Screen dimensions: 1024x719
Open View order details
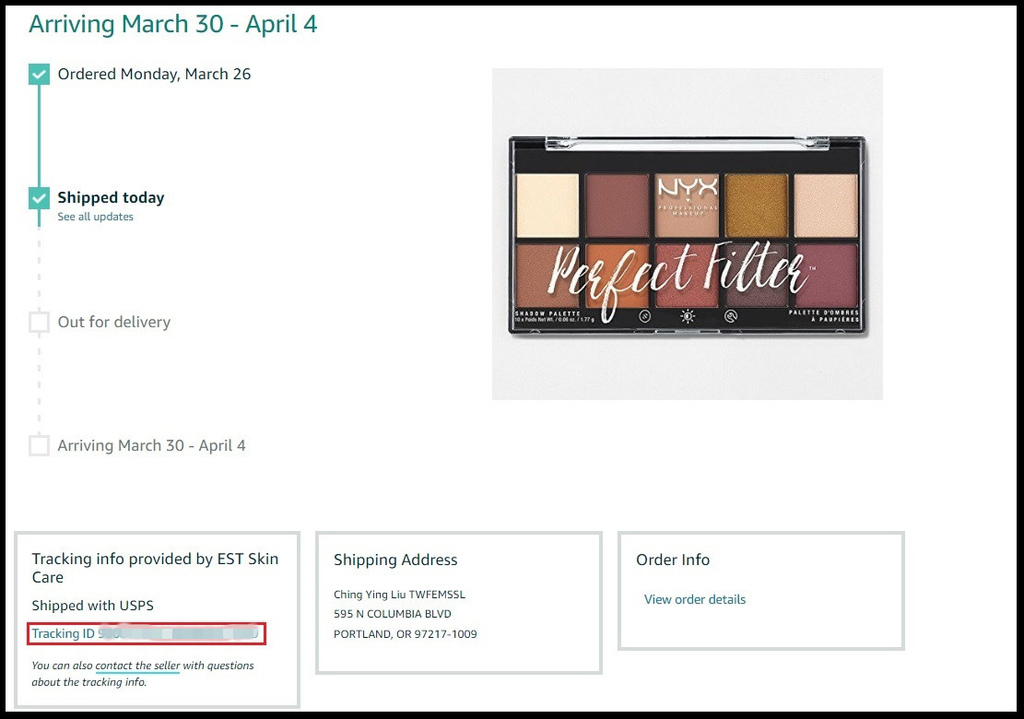pos(695,600)
